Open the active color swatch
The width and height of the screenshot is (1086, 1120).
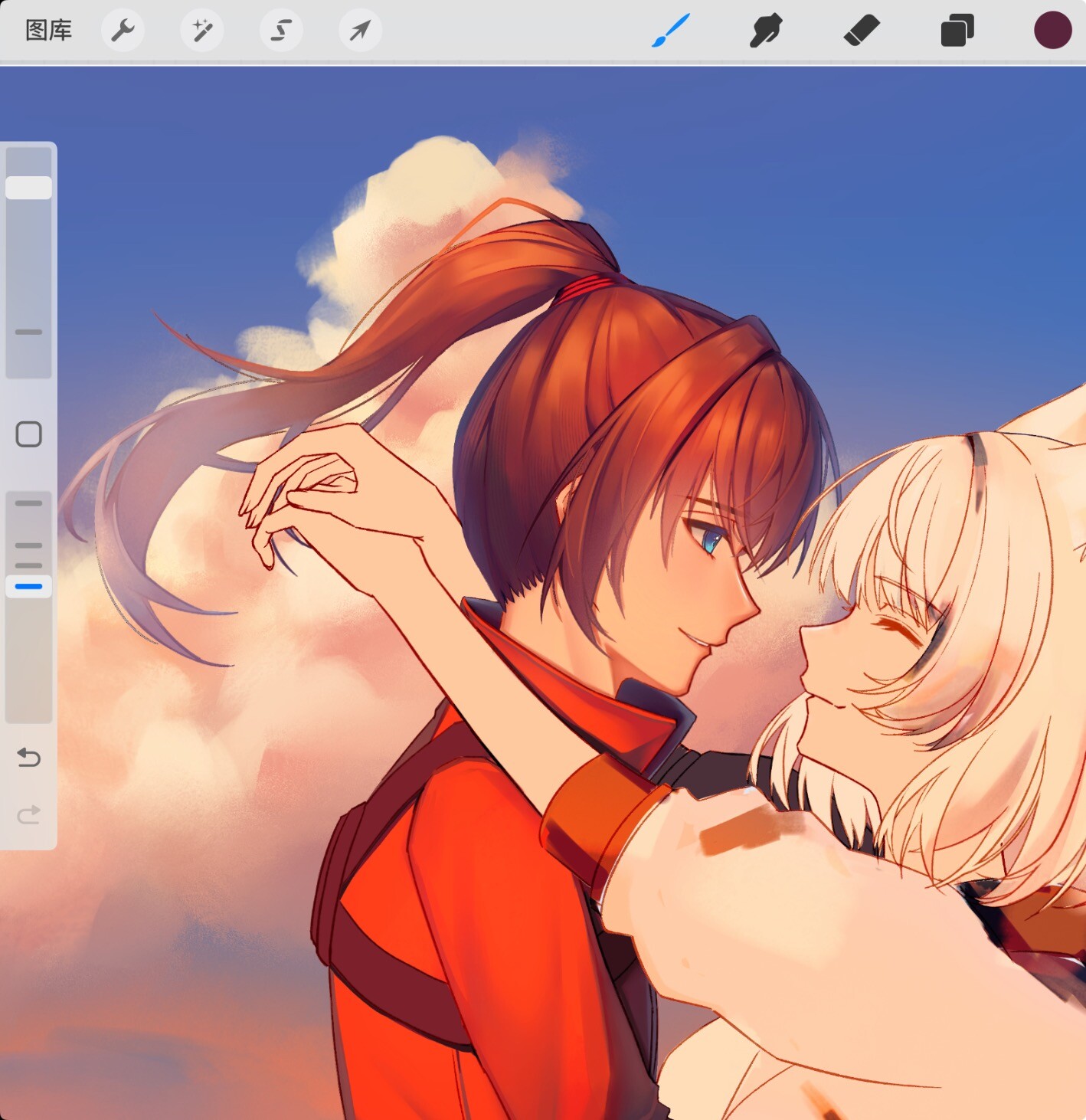tap(1053, 31)
